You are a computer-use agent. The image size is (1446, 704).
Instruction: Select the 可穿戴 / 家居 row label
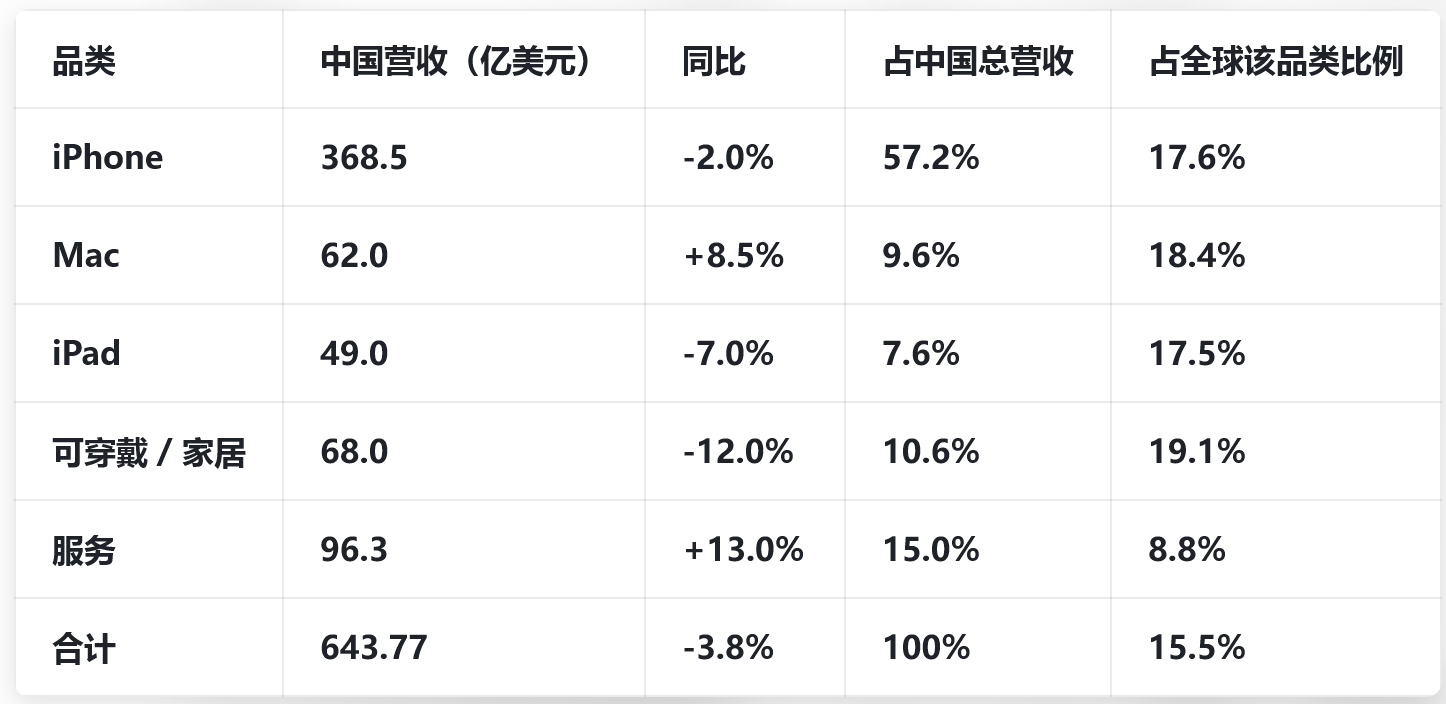(149, 452)
